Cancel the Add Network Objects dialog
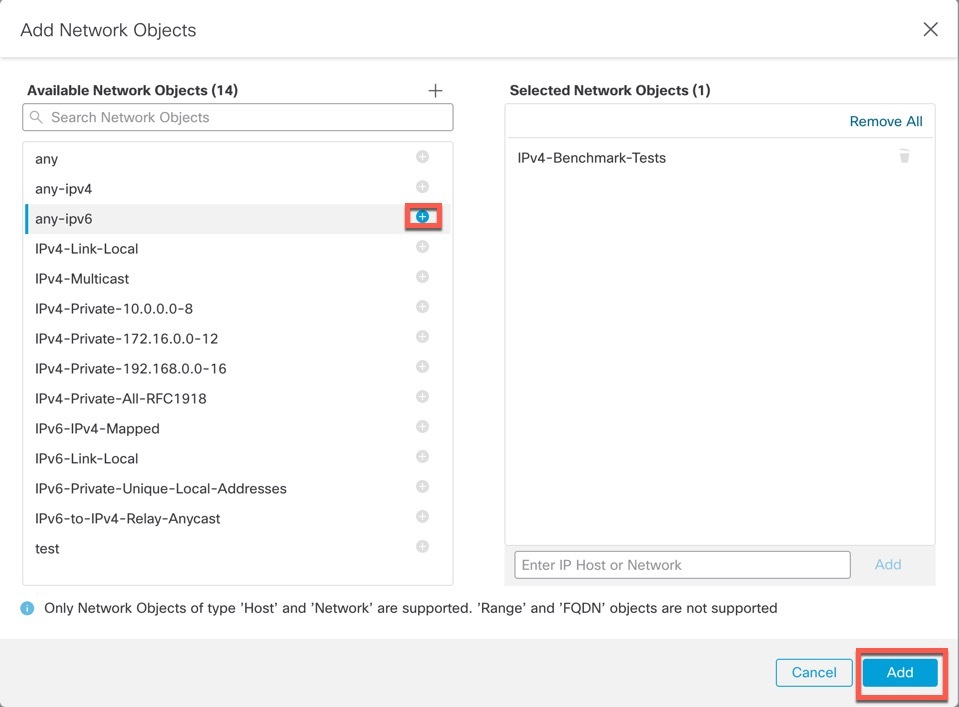 [814, 672]
